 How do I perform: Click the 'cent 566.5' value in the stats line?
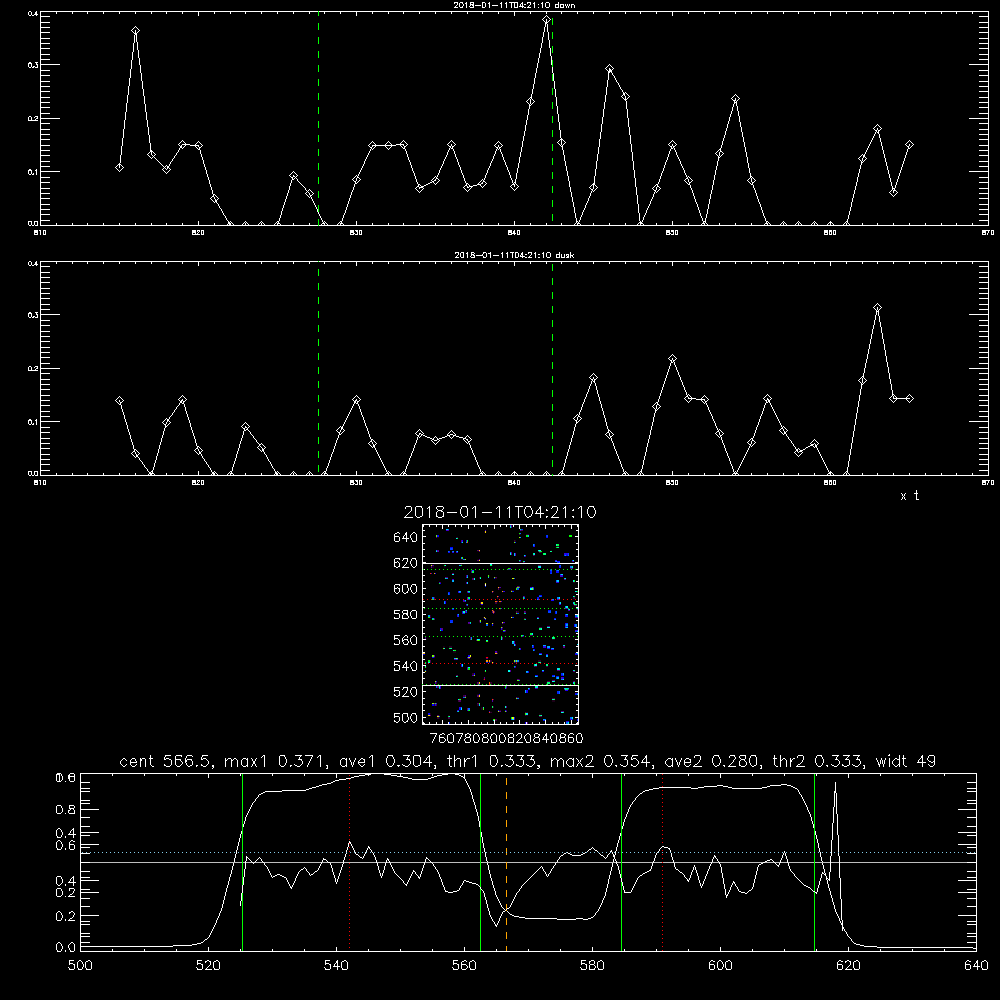coord(165,761)
